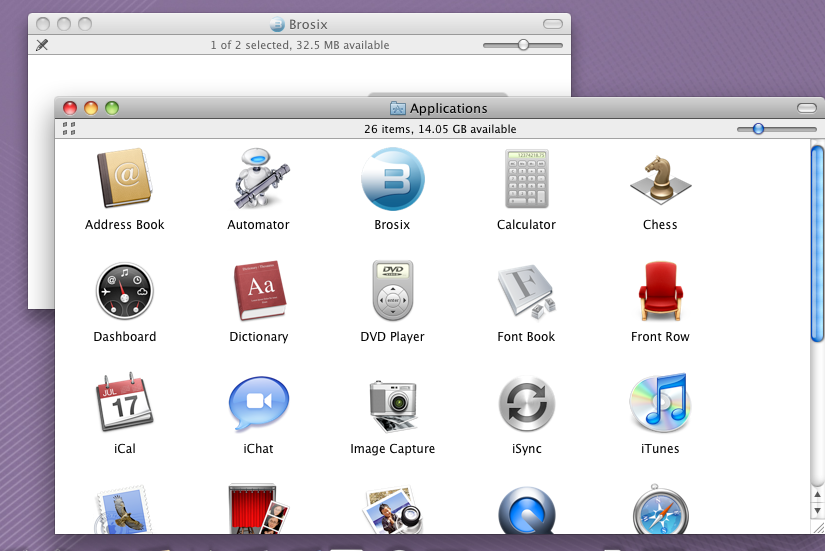Click the "Font Book" label text

click(x=526, y=337)
